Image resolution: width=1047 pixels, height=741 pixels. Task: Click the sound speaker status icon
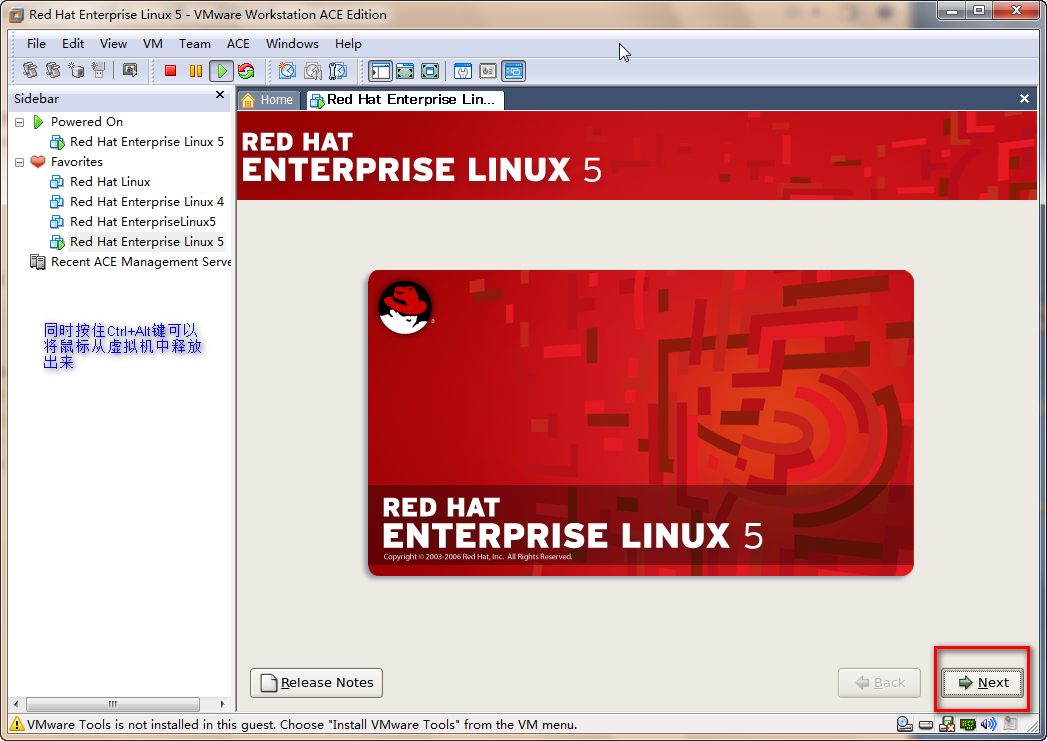(989, 724)
